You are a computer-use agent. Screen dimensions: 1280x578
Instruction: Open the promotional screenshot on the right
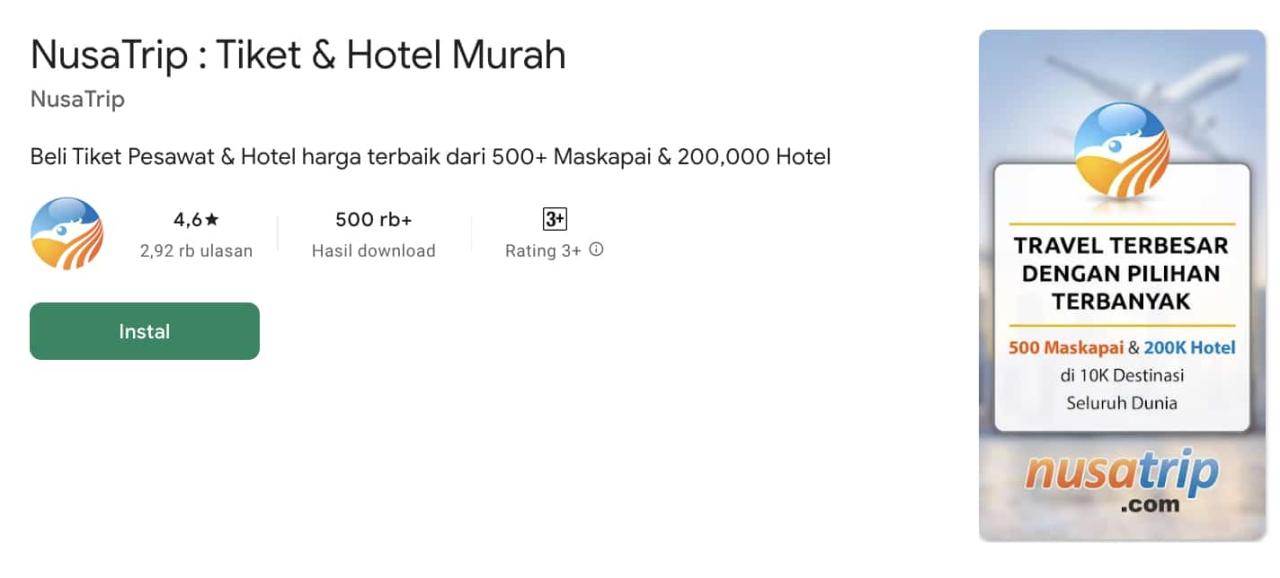1120,285
